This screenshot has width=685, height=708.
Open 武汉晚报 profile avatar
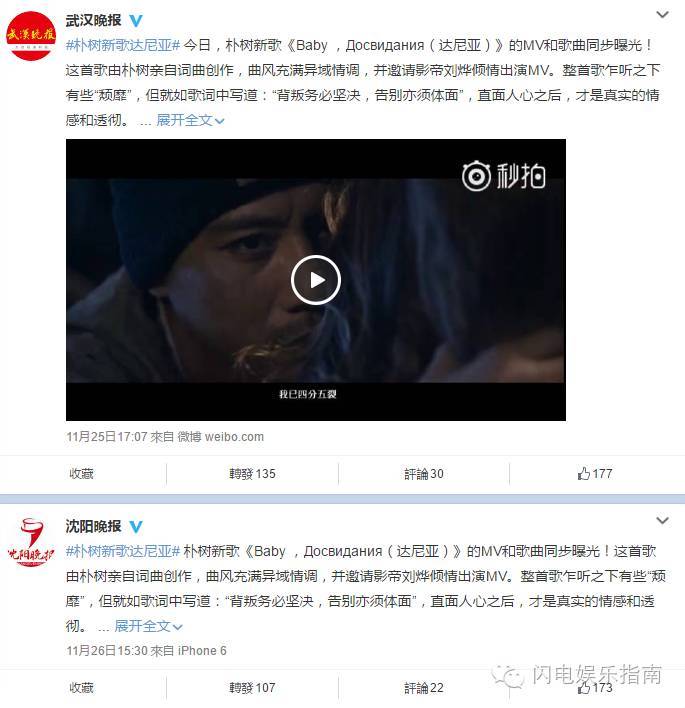click(31, 36)
